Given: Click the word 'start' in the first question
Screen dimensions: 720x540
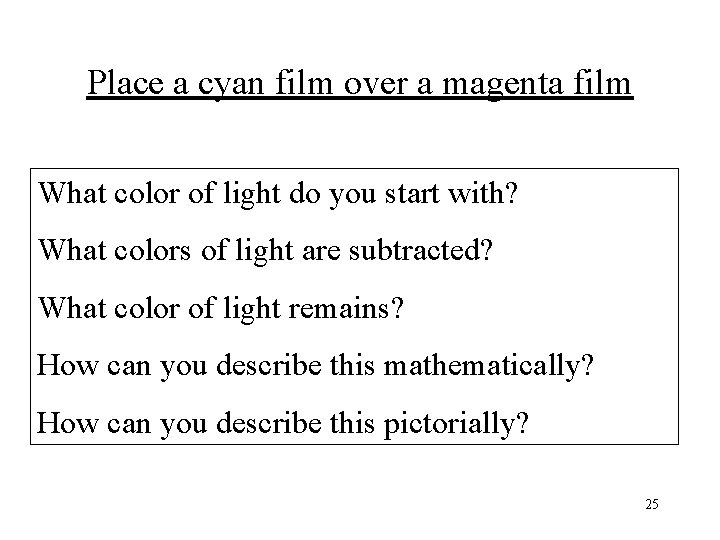Looking at the screenshot, I should click(412, 194).
